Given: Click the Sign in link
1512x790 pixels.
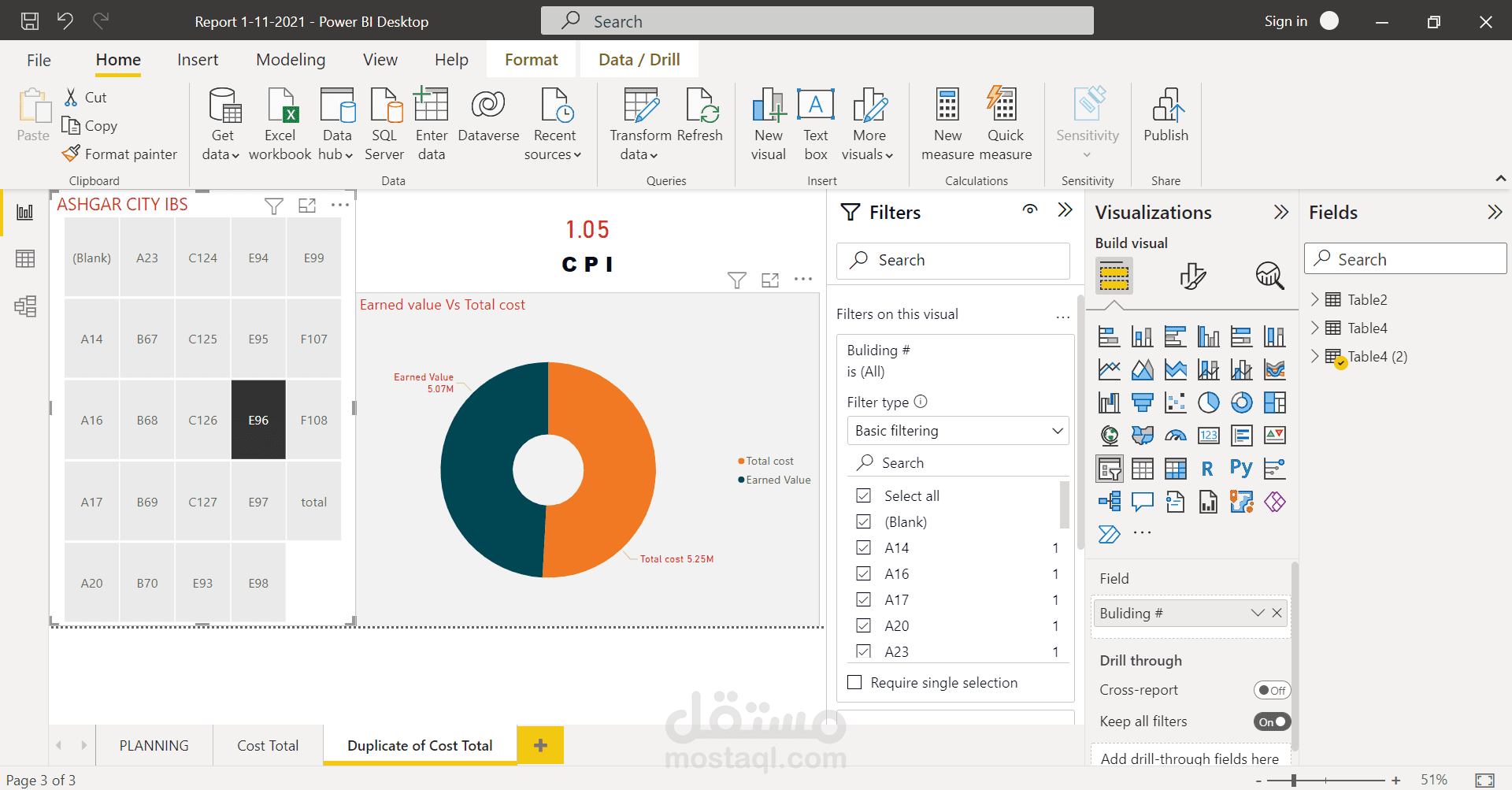Looking at the screenshot, I should click(x=1284, y=20).
